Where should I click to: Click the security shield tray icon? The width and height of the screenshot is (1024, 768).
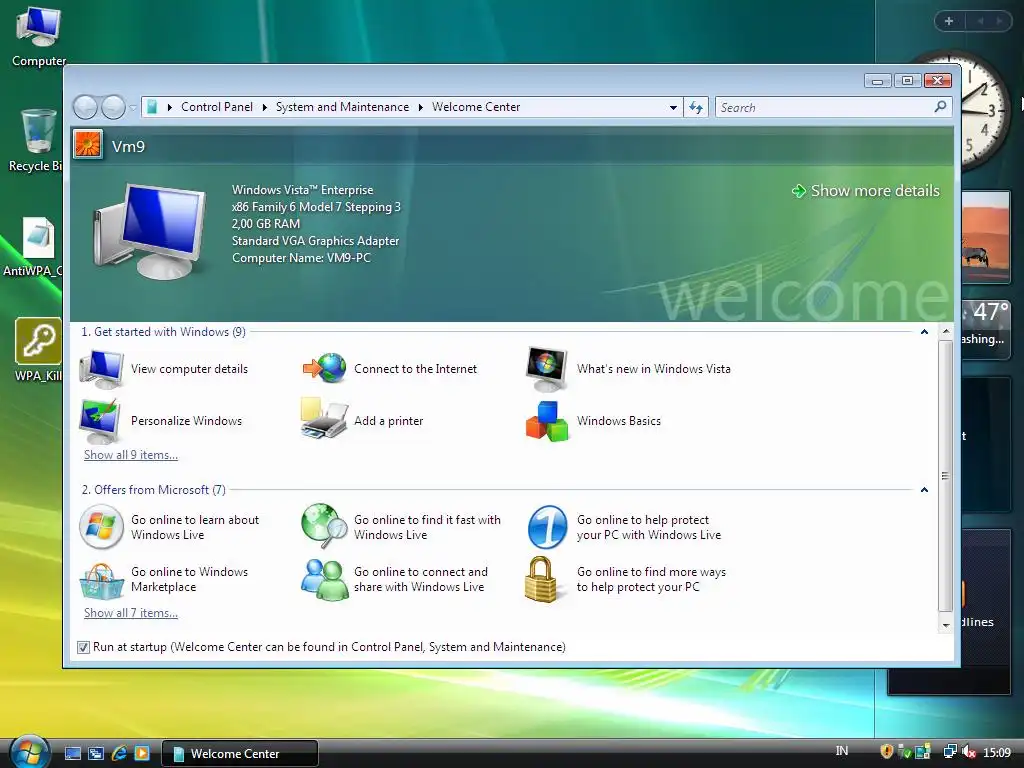pyautogui.click(x=886, y=752)
